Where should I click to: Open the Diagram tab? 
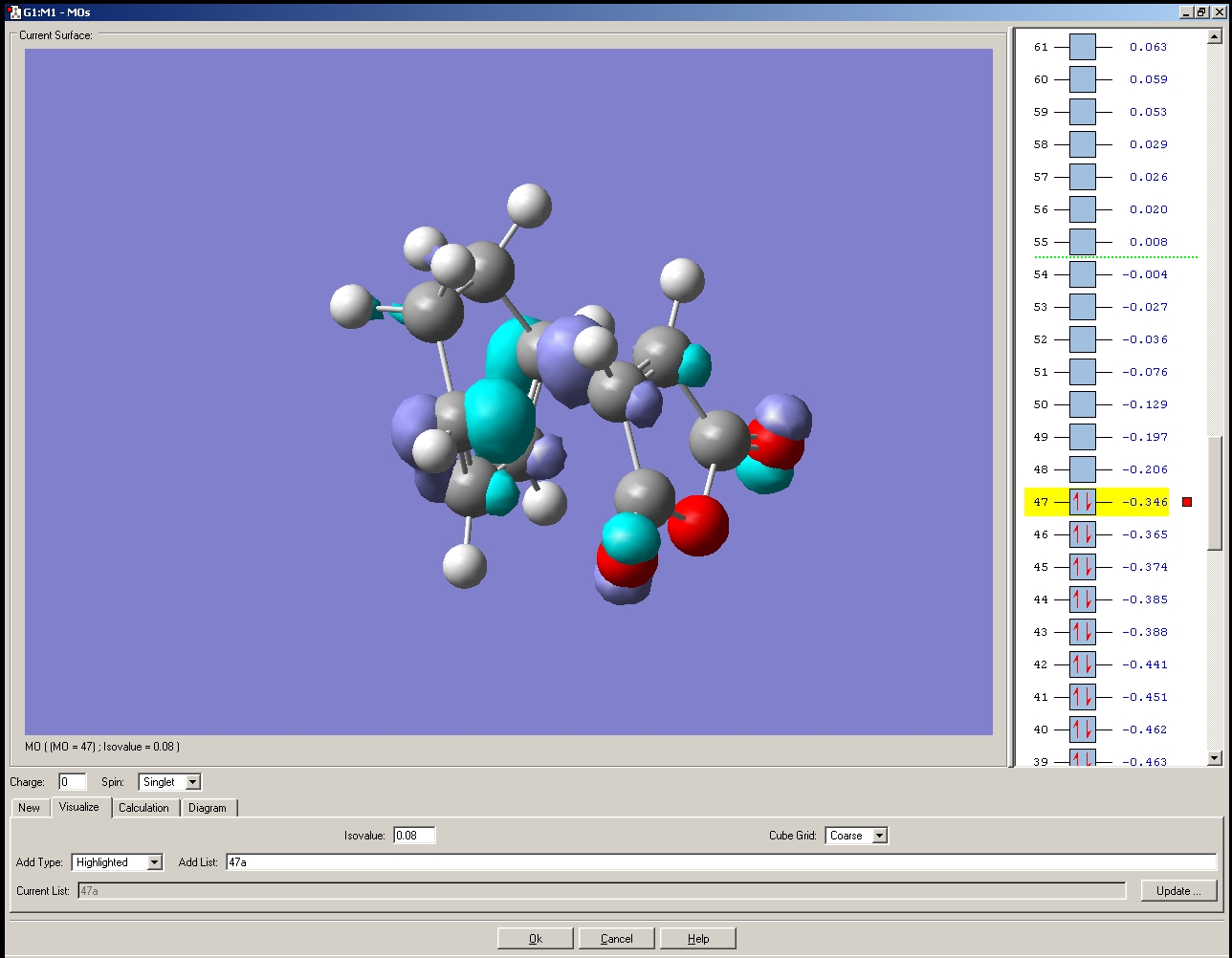(x=208, y=808)
